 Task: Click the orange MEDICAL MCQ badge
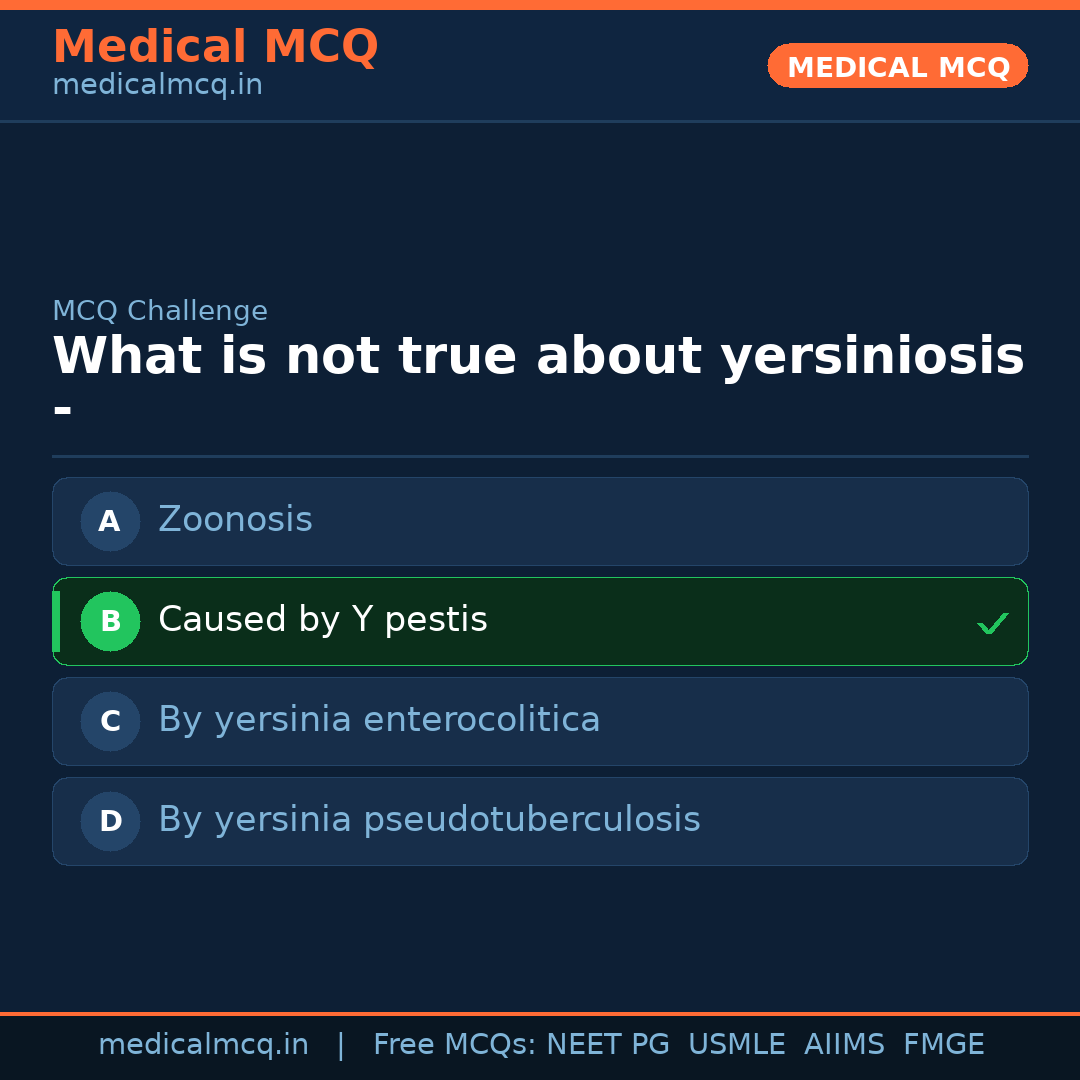897,67
